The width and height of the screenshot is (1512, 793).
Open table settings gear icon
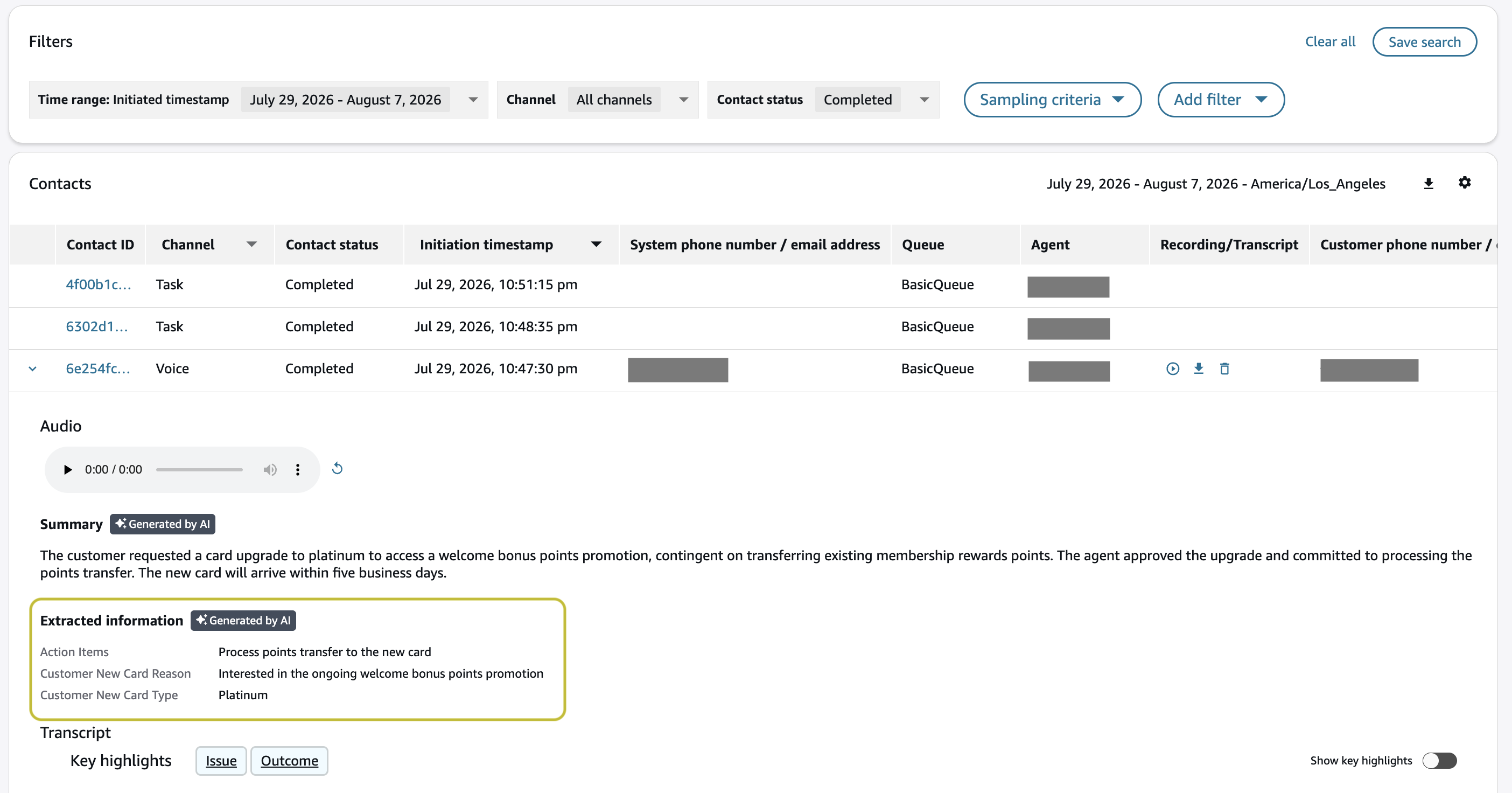[x=1465, y=183]
